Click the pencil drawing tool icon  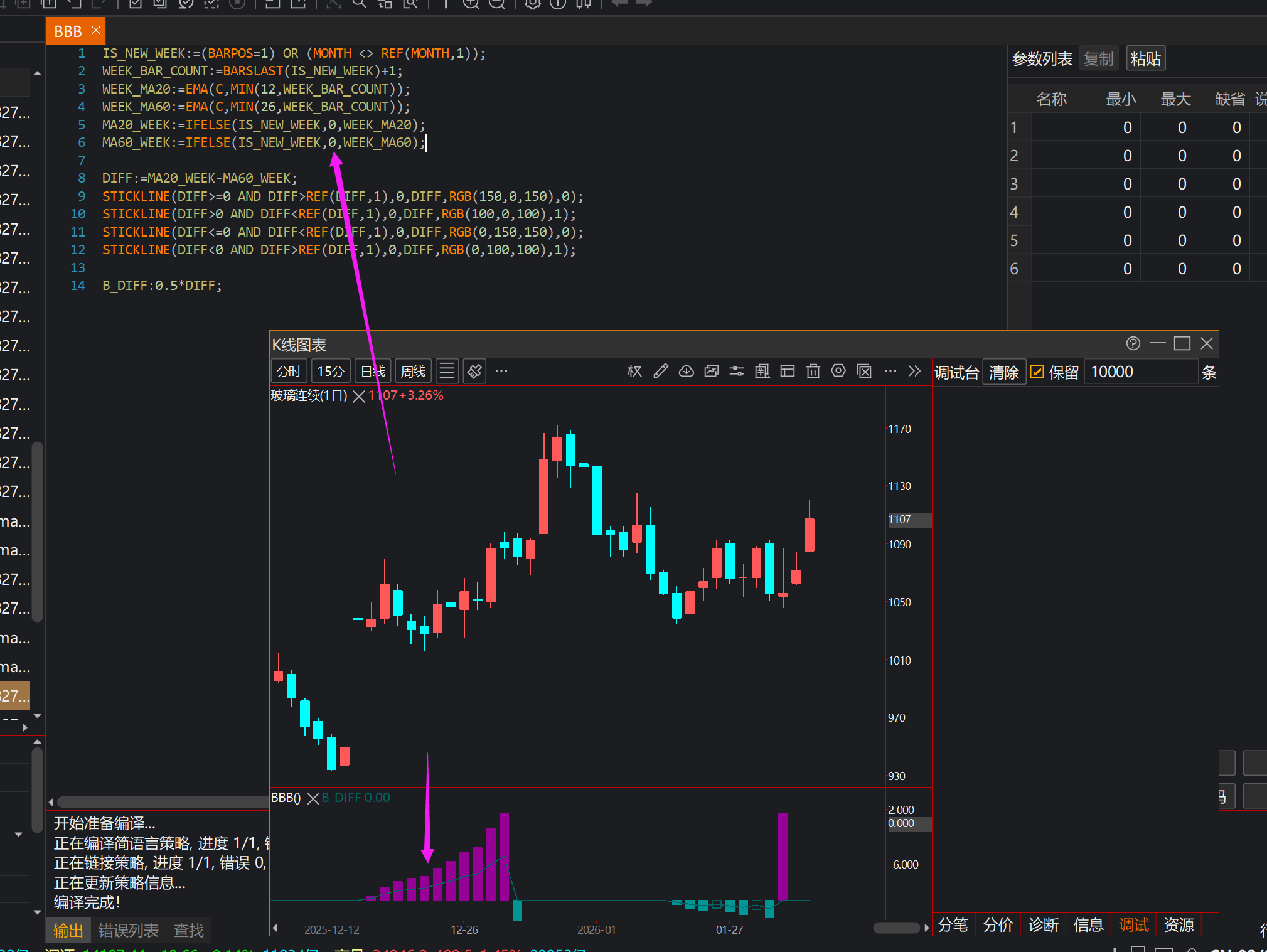tap(661, 372)
